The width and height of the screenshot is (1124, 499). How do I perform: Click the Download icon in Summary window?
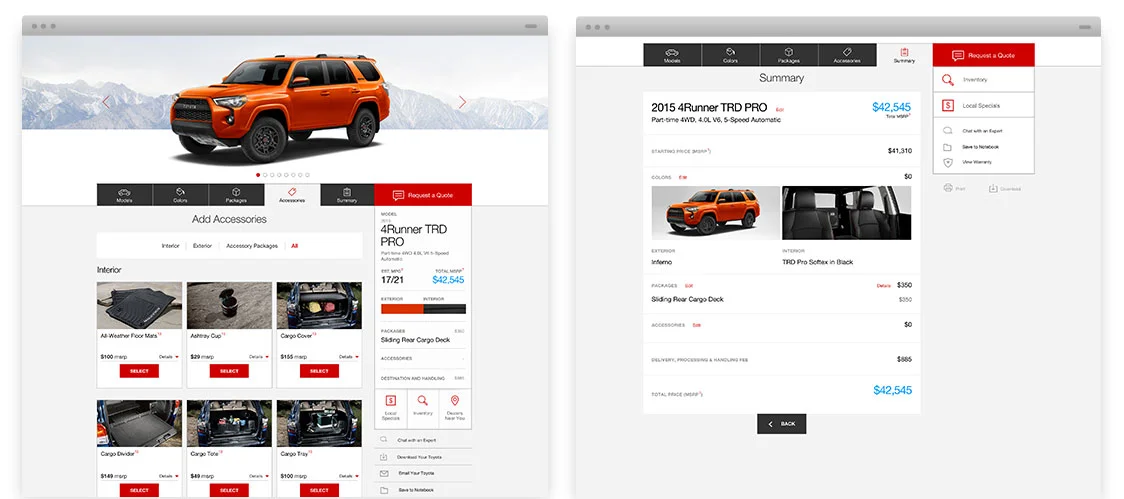click(993, 189)
